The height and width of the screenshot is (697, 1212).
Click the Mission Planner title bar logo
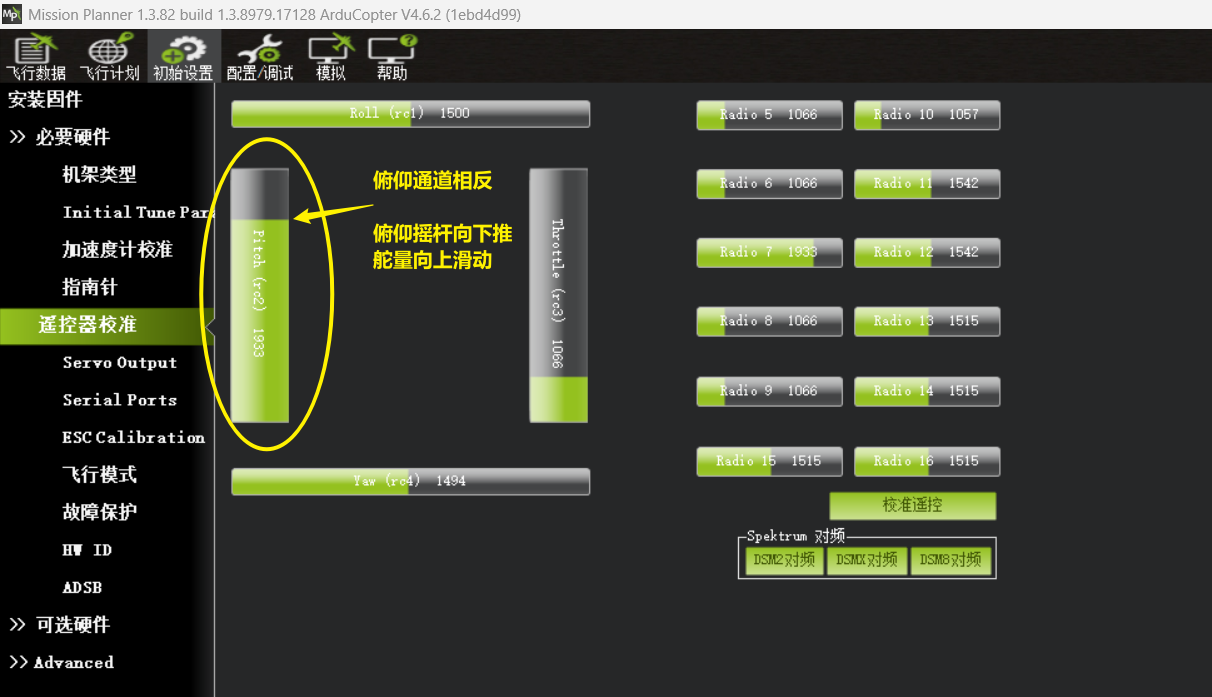point(12,14)
